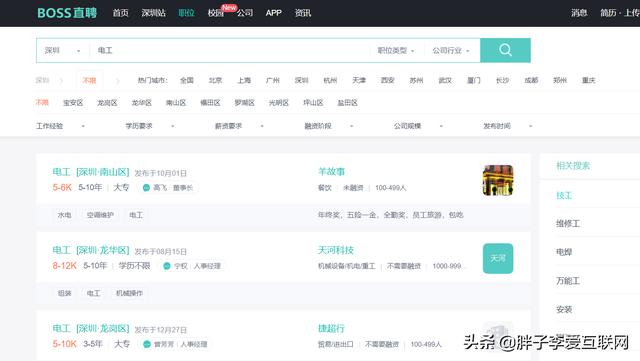The image size is (640, 361).
Task: Open 资讯 in top navigation
Action: click(303, 13)
